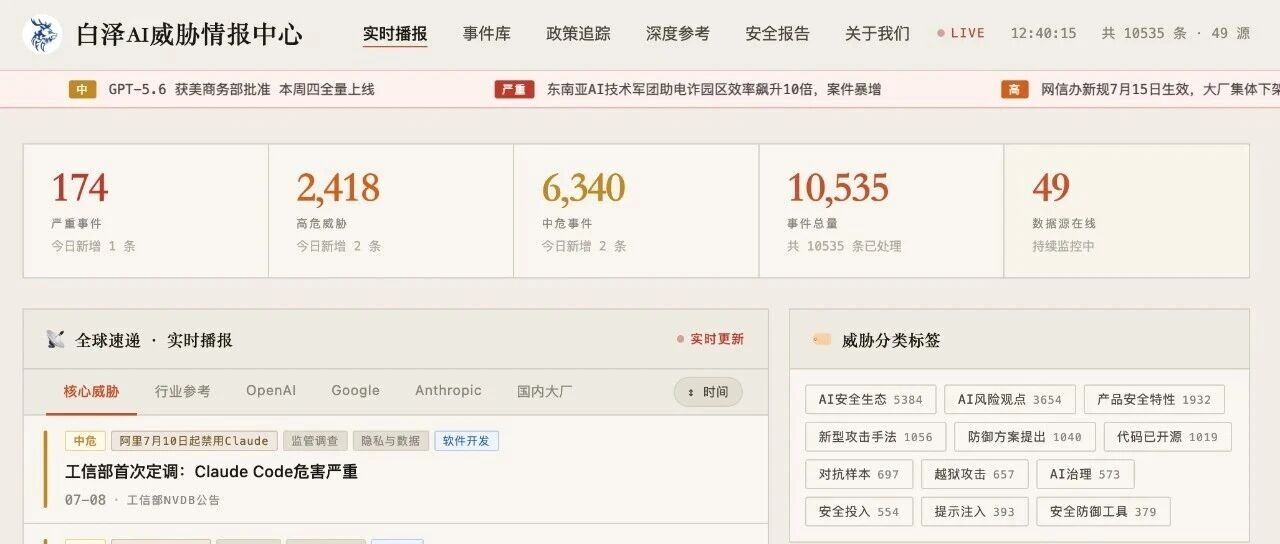Image resolution: width=1280 pixels, height=544 pixels.
Task: Open the 174 严重事件 stat card
Action: (x=146, y=211)
